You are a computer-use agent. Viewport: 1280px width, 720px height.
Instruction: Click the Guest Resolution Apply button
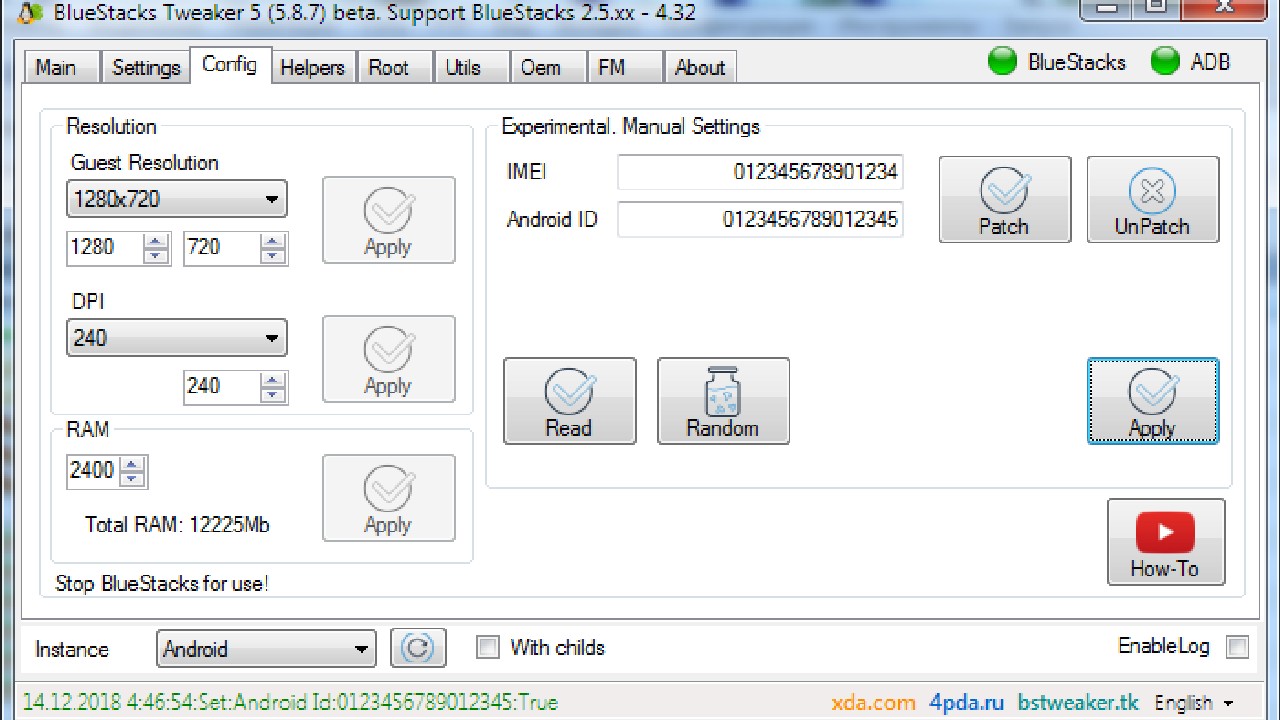pos(388,220)
